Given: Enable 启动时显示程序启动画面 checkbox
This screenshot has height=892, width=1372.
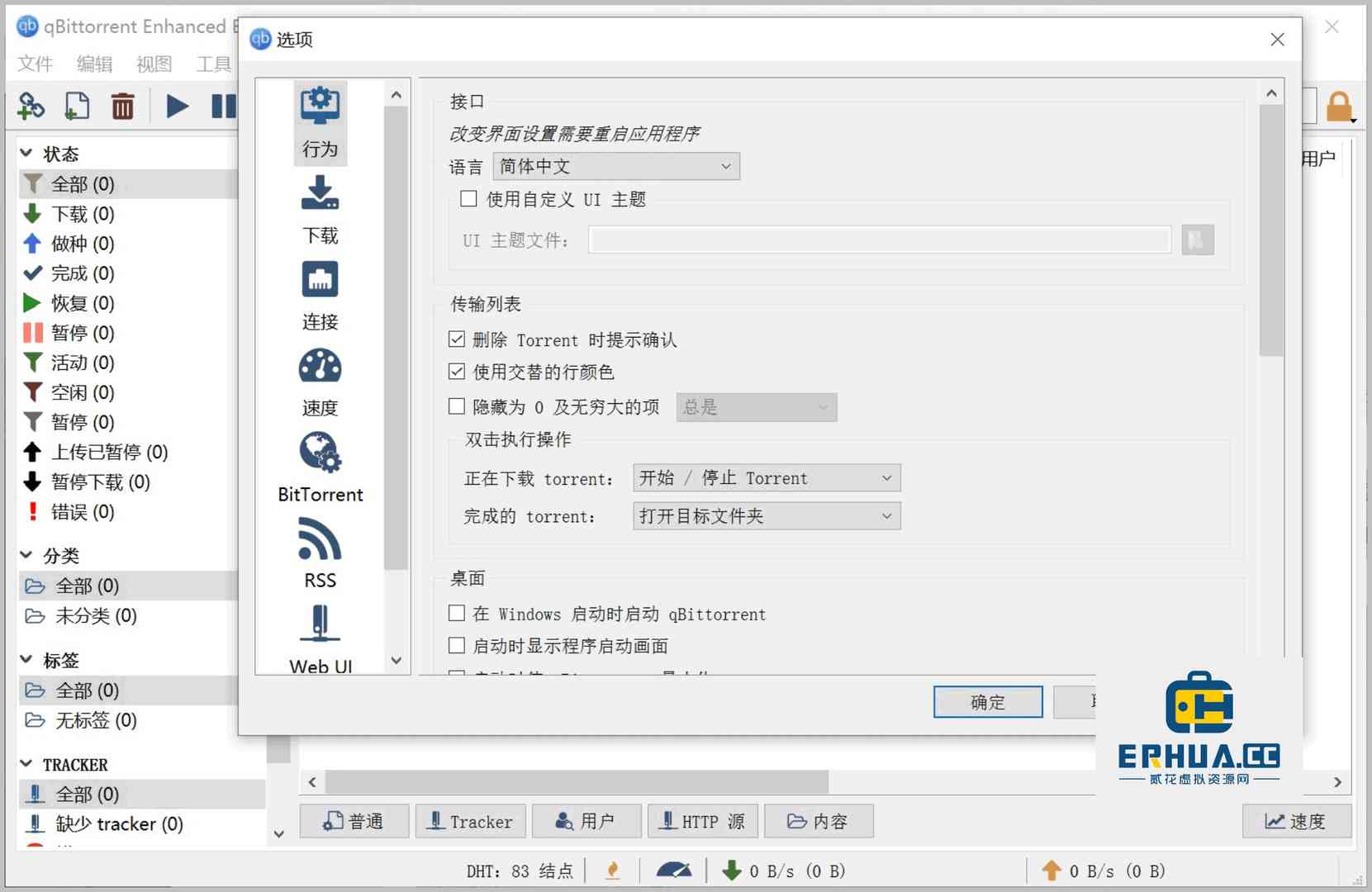Looking at the screenshot, I should [457, 645].
